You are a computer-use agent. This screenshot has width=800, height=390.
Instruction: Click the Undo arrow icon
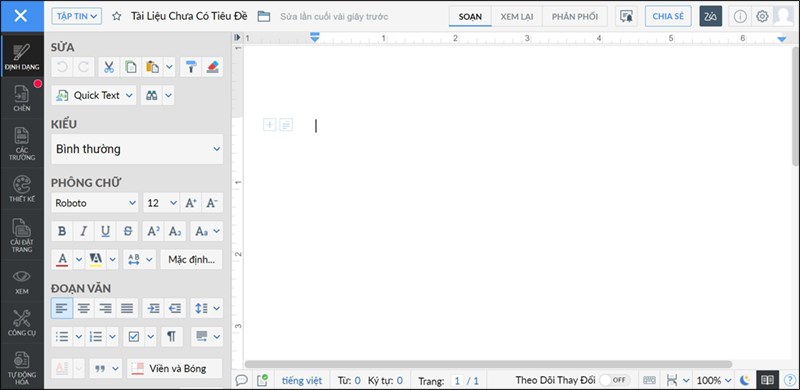62,67
